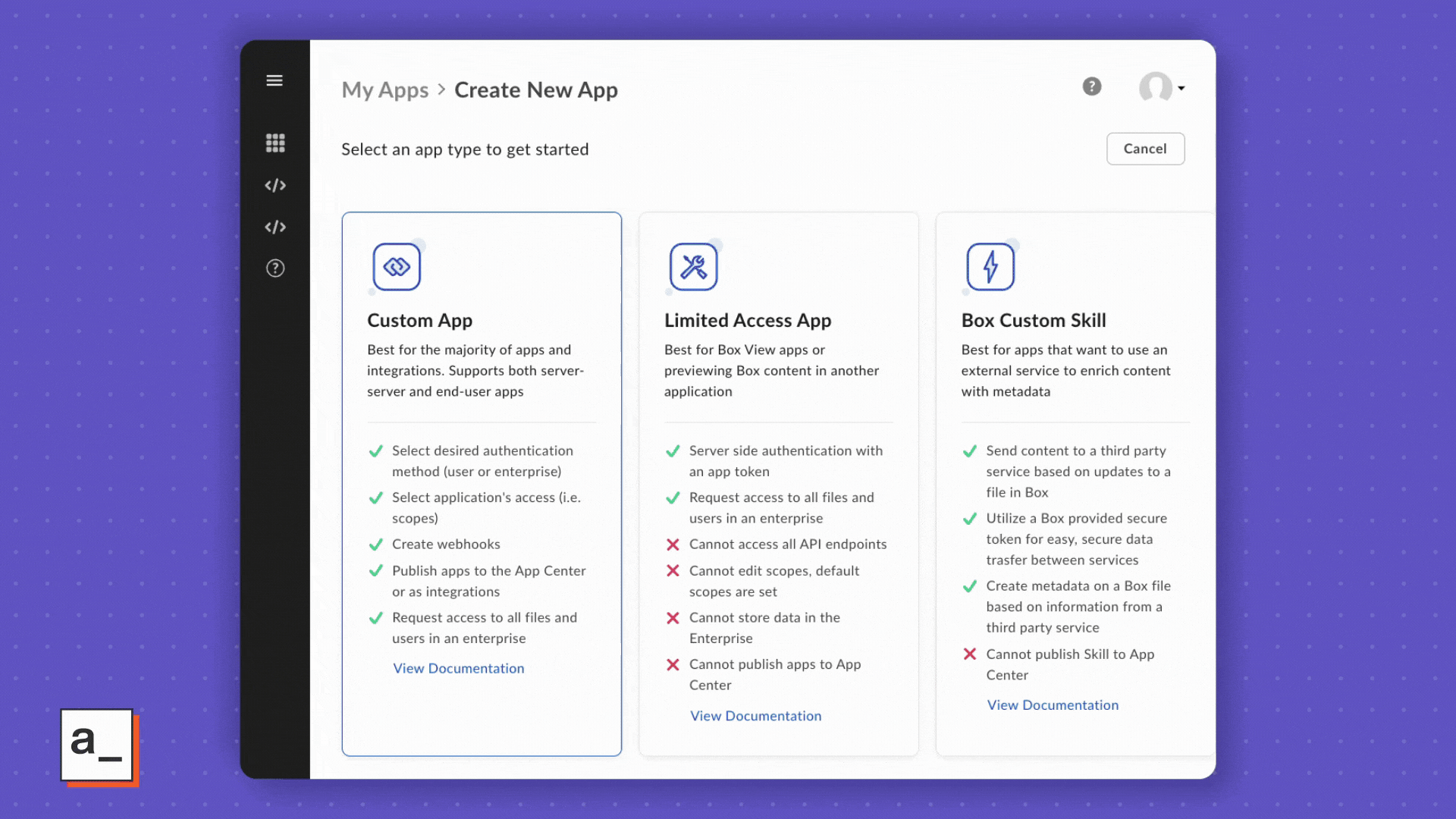Image resolution: width=1456 pixels, height=819 pixels.
Task: Click the Custom App description text
Action: pyautogui.click(x=475, y=371)
